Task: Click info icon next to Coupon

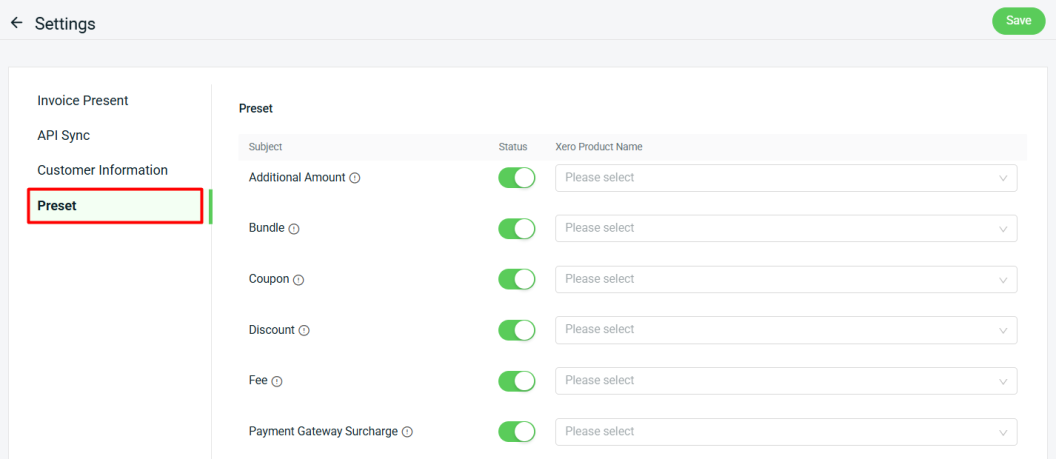Action: [298, 280]
